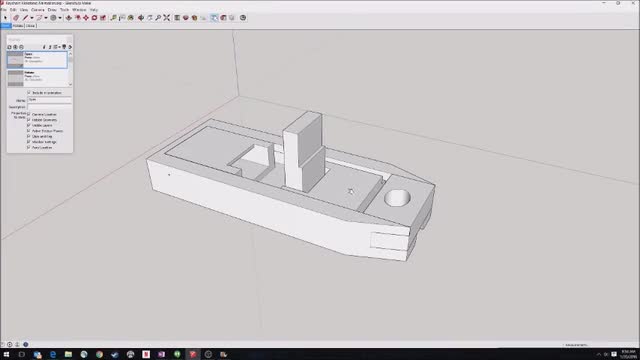Activate the Push/Pull tool
The height and width of the screenshot is (360, 640).
[69, 18]
